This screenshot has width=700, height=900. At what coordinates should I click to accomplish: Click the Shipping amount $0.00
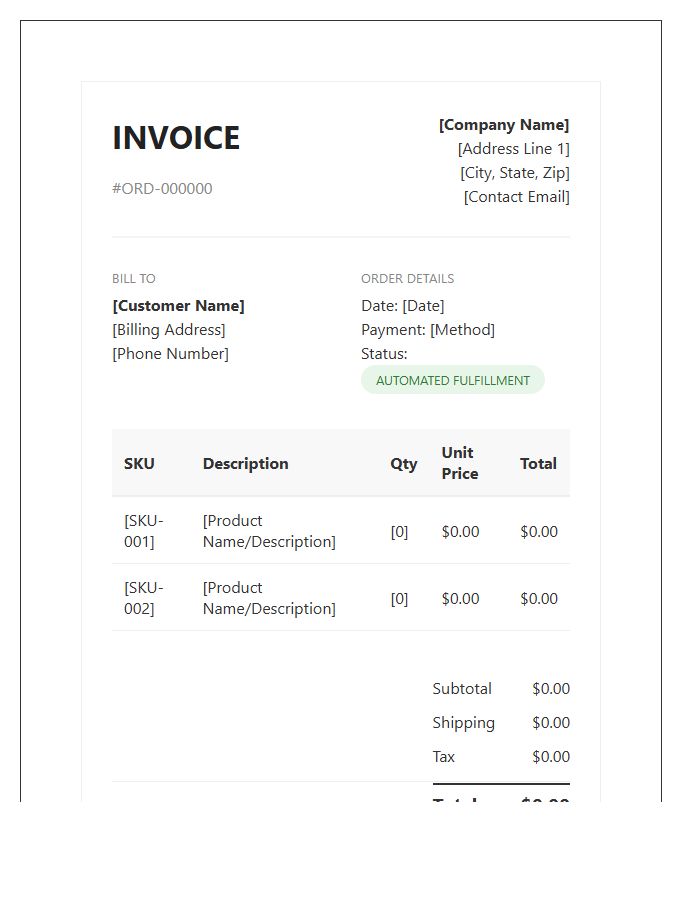[x=551, y=723]
